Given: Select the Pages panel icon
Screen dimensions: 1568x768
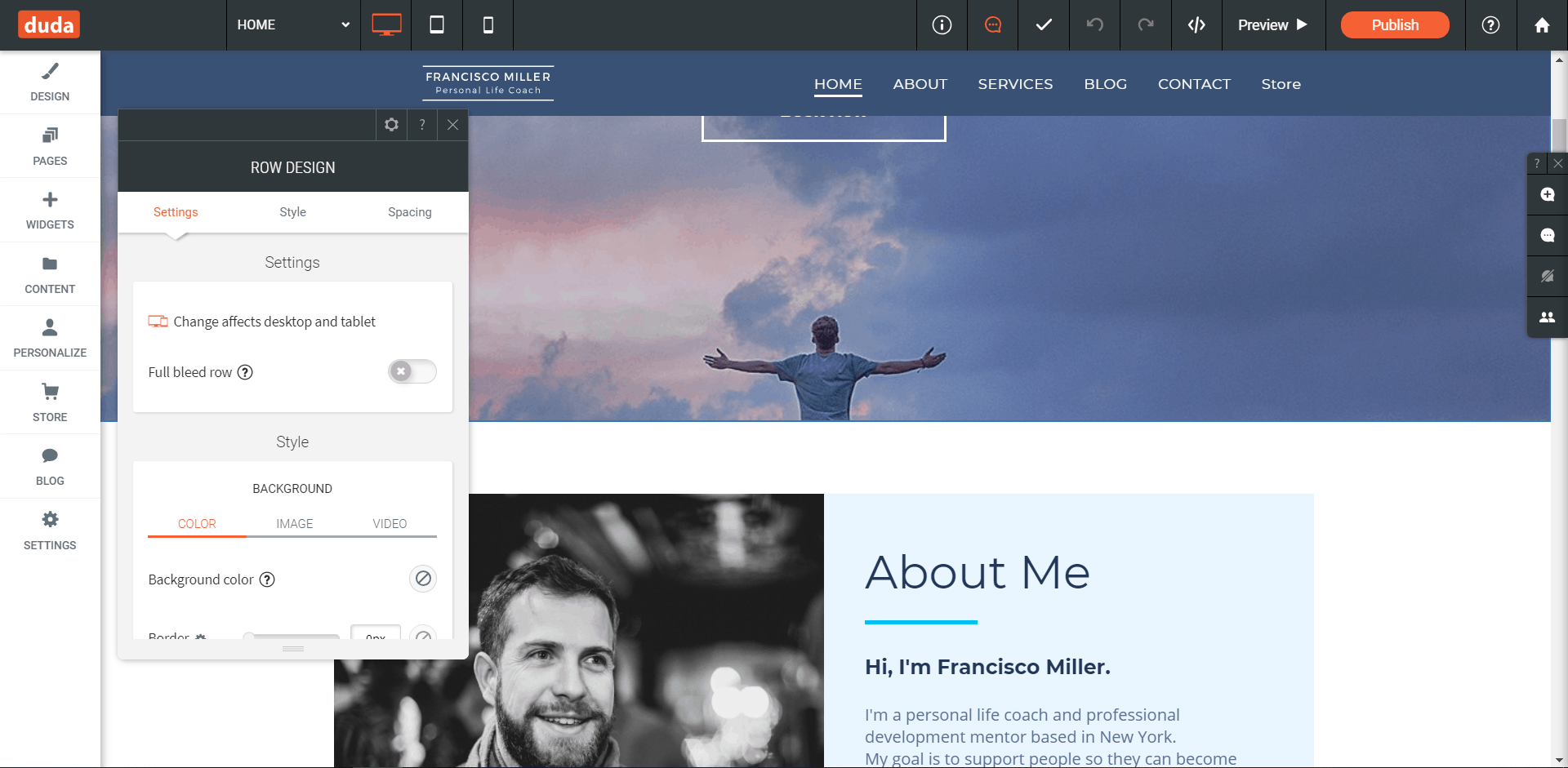Looking at the screenshot, I should 50,145.
